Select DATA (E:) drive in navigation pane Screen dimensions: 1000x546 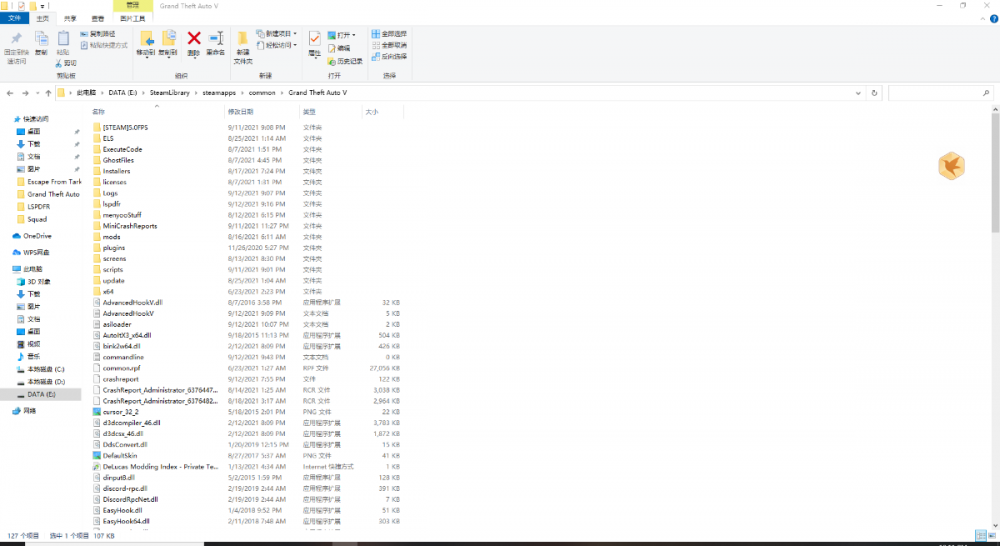click(41, 395)
